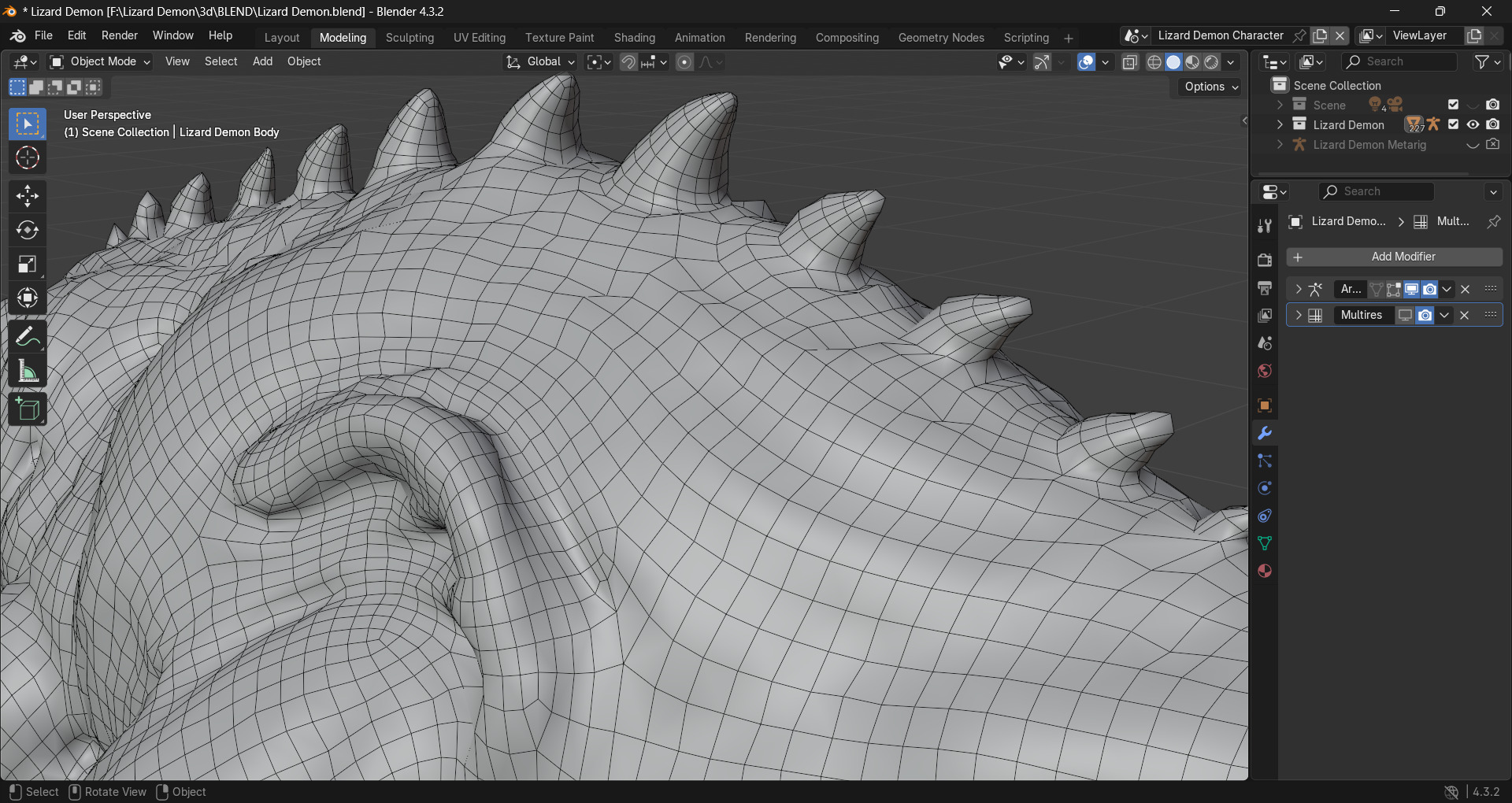Switch to the UV Editing workspace tab

pyautogui.click(x=480, y=38)
